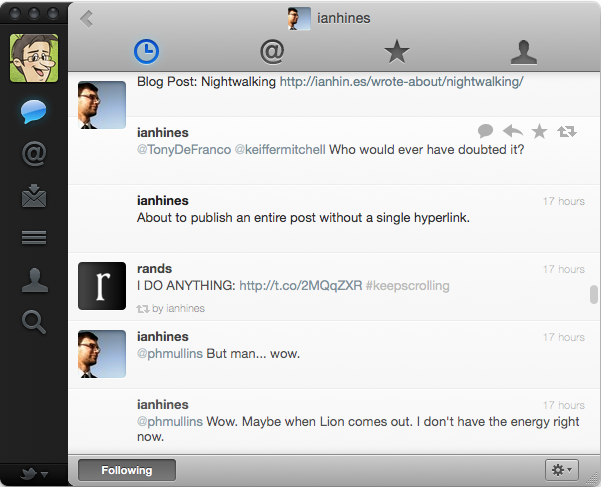
Task: Open the #keepscrolling hashtag
Action: click(x=407, y=286)
